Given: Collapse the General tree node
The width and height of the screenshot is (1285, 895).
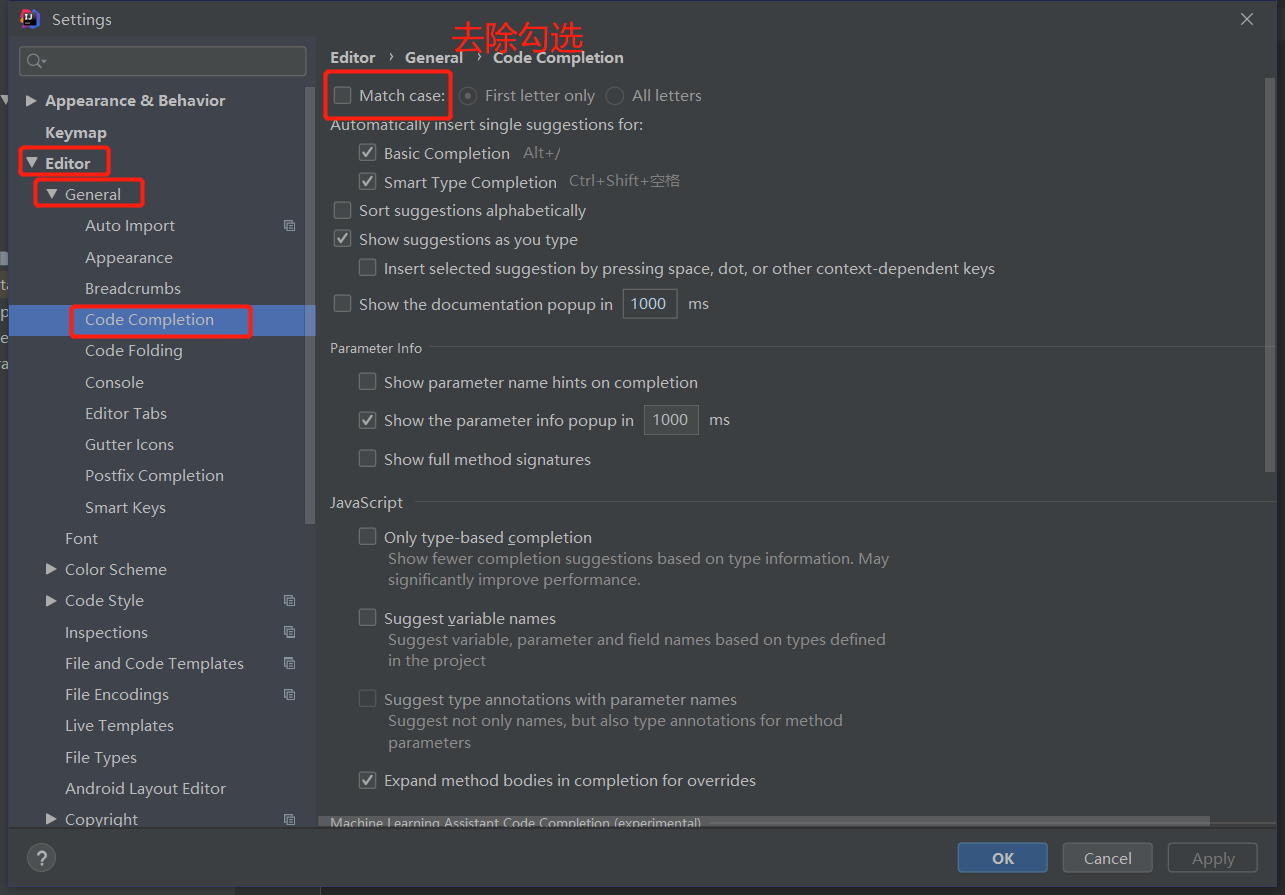Looking at the screenshot, I should pyautogui.click(x=52, y=194).
